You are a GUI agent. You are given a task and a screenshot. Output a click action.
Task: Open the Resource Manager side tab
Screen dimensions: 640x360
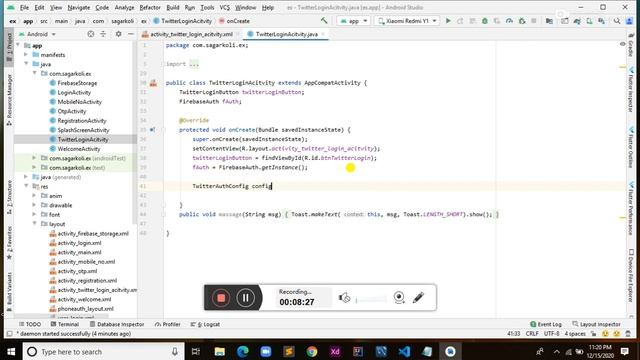[9, 99]
